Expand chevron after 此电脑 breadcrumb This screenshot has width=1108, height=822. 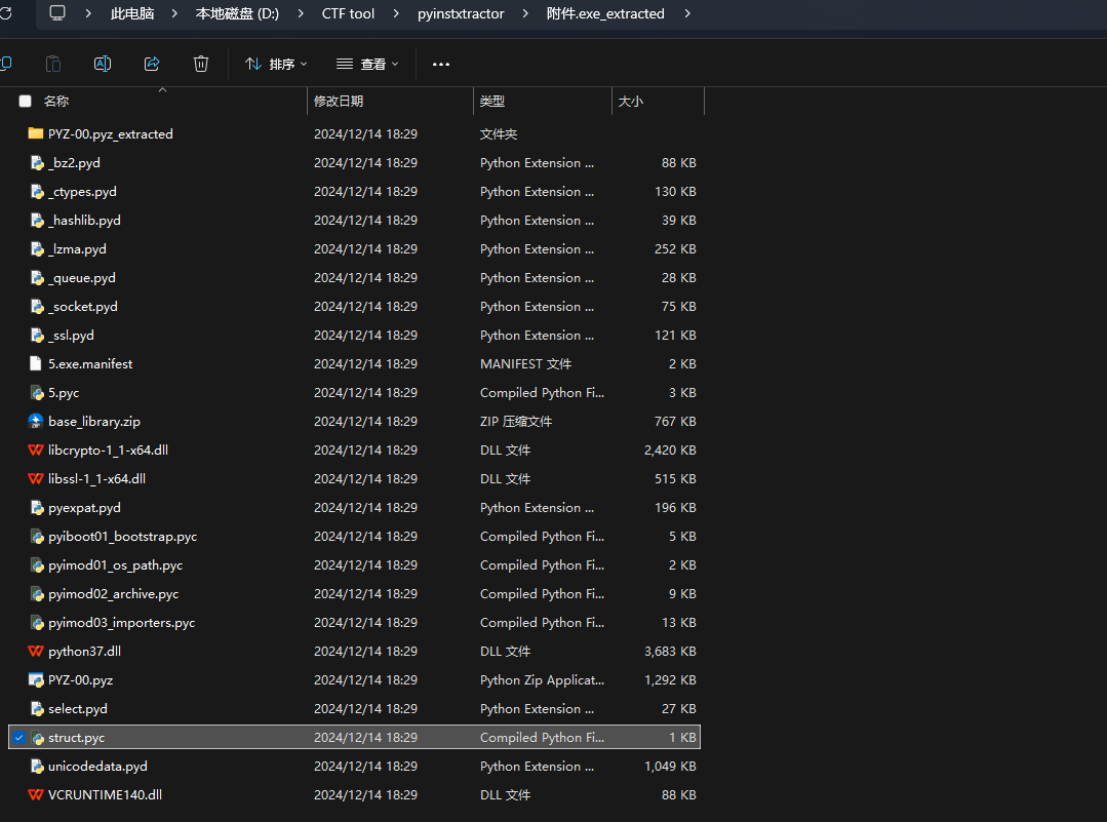click(x=175, y=13)
